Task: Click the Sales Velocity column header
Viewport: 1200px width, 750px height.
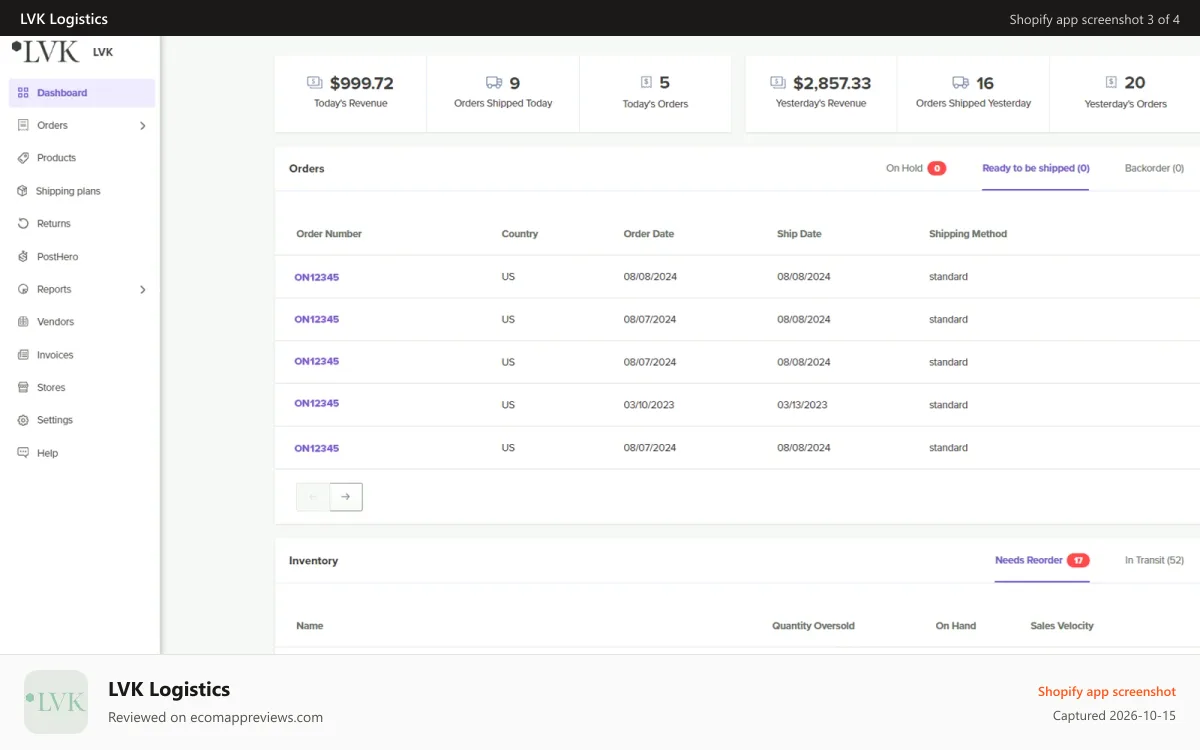Action: (x=1062, y=626)
